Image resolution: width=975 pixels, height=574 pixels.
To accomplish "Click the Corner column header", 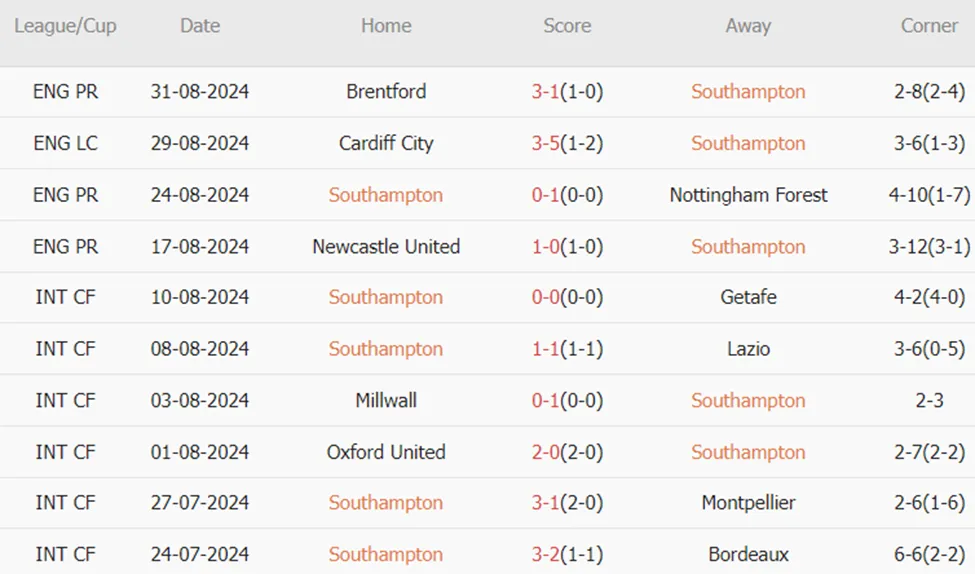I will pos(929,25).
